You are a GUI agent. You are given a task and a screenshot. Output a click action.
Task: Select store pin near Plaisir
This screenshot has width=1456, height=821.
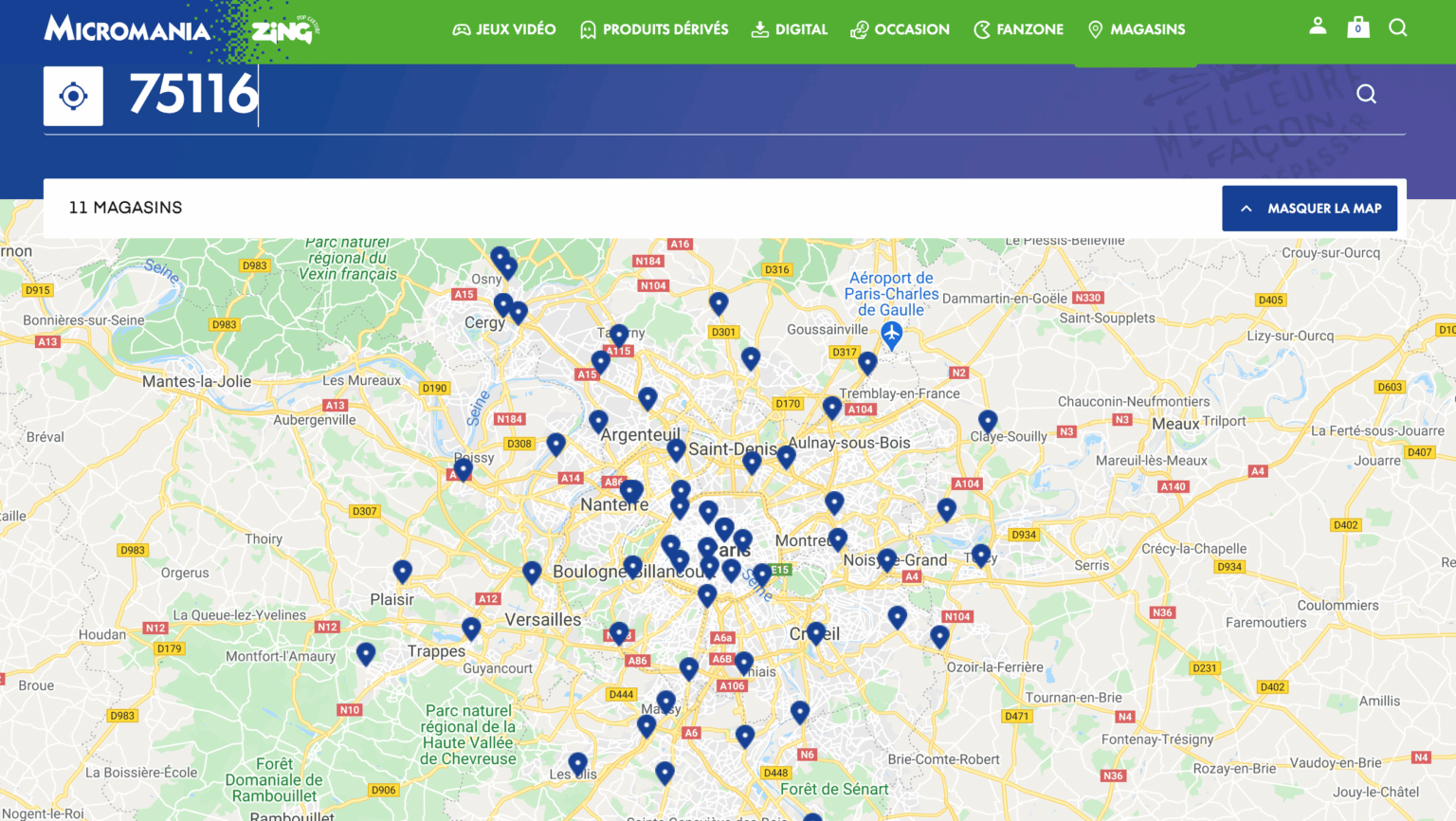click(402, 570)
